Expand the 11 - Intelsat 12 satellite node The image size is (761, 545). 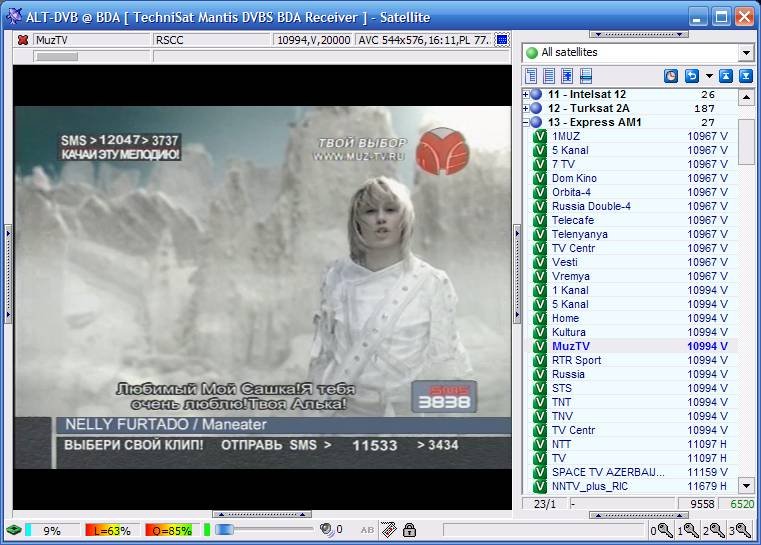526,95
